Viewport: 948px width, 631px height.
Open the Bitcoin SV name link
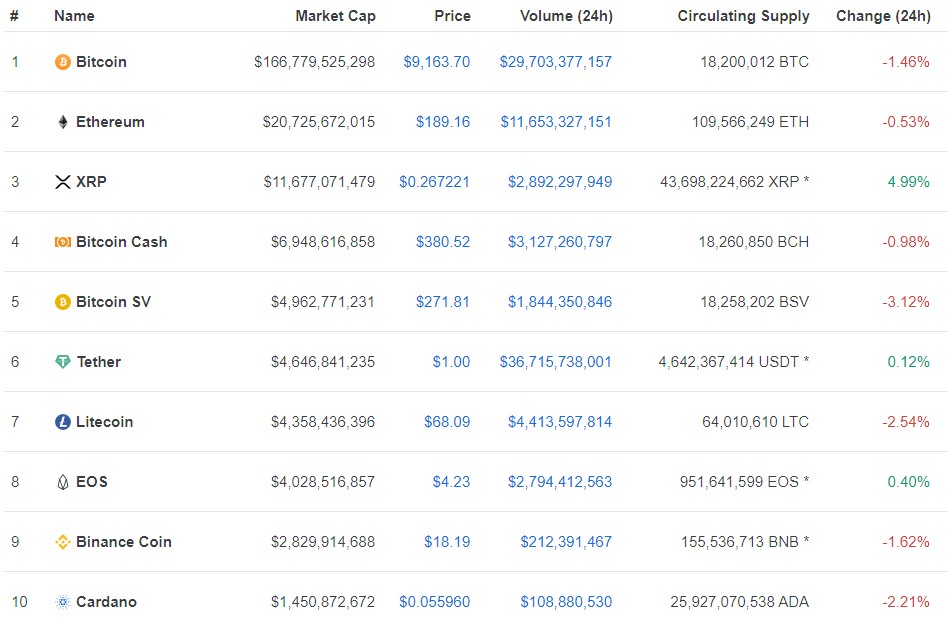click(x=113, y=302)
